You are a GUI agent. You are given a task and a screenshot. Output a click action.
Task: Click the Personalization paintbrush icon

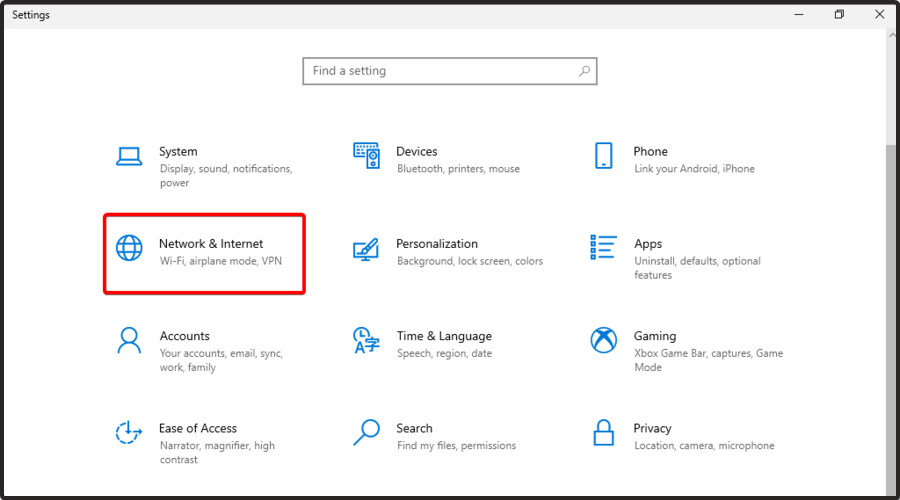pyautogui.click(x=366, y=249)
